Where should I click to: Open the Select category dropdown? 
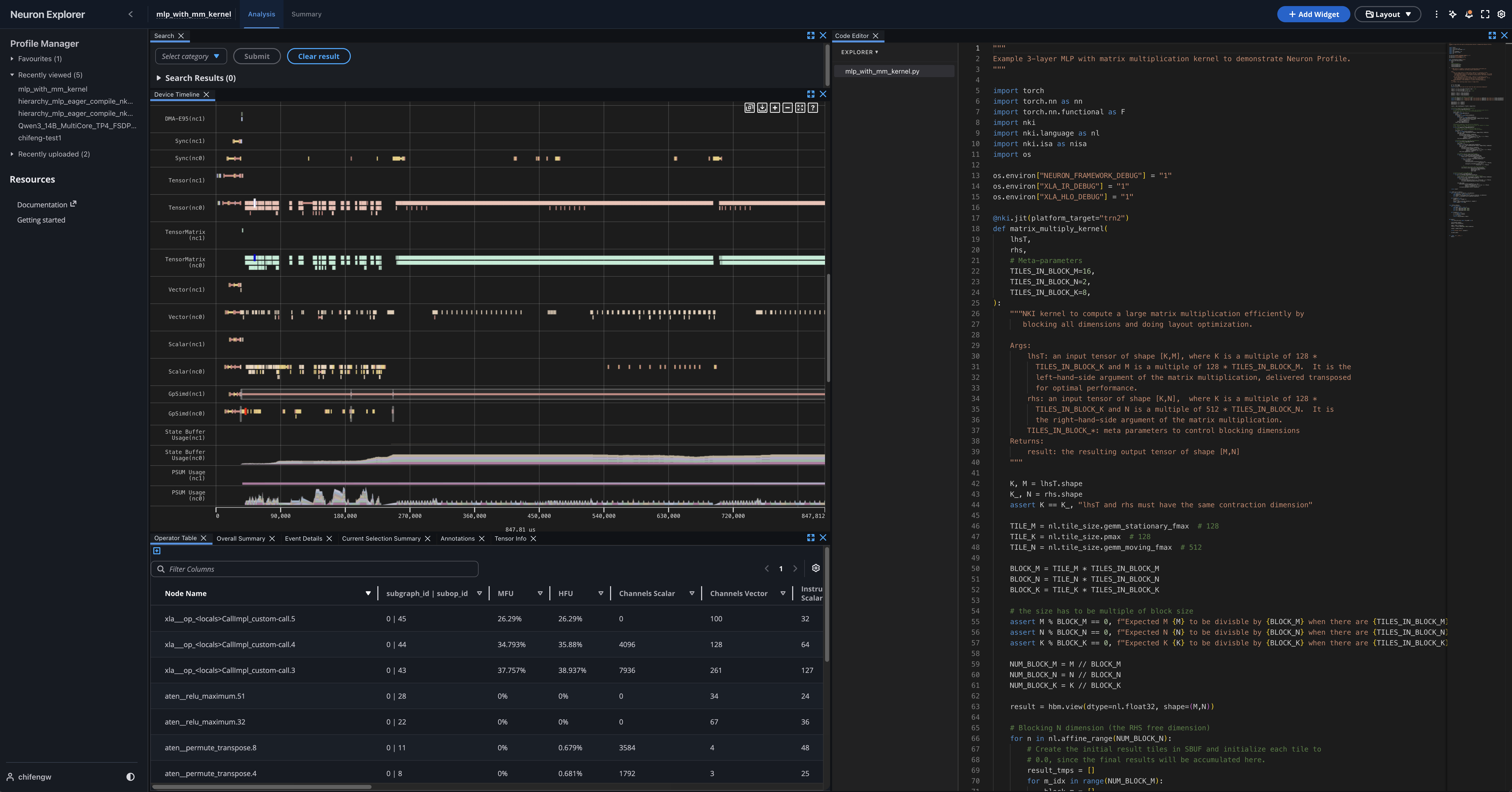(x=191, y=56)
